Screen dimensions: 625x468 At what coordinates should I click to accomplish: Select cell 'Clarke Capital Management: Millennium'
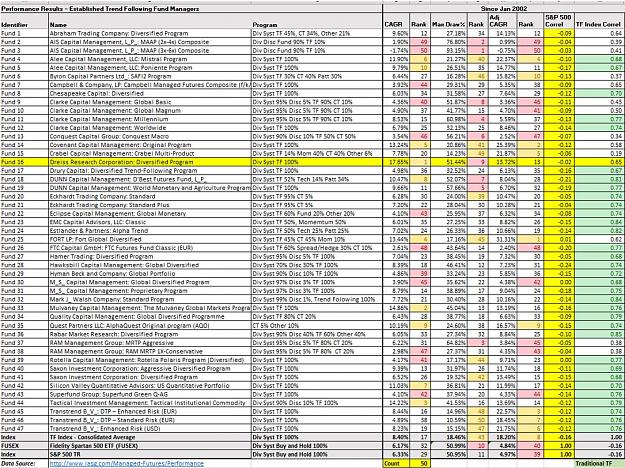150,119
